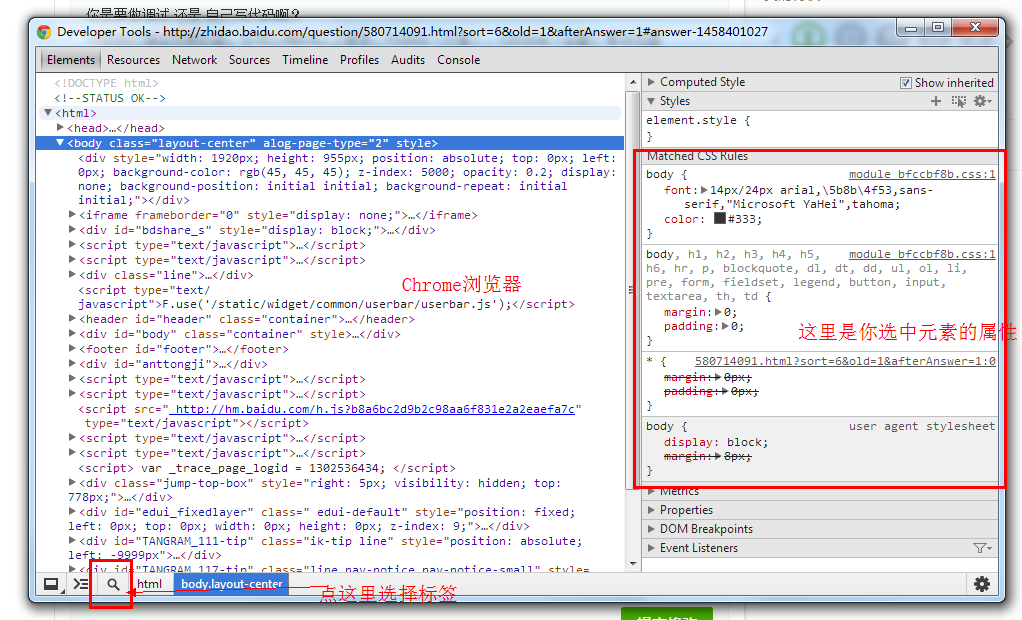
Task: Switch to the Console tab
Action: point(458,60)
